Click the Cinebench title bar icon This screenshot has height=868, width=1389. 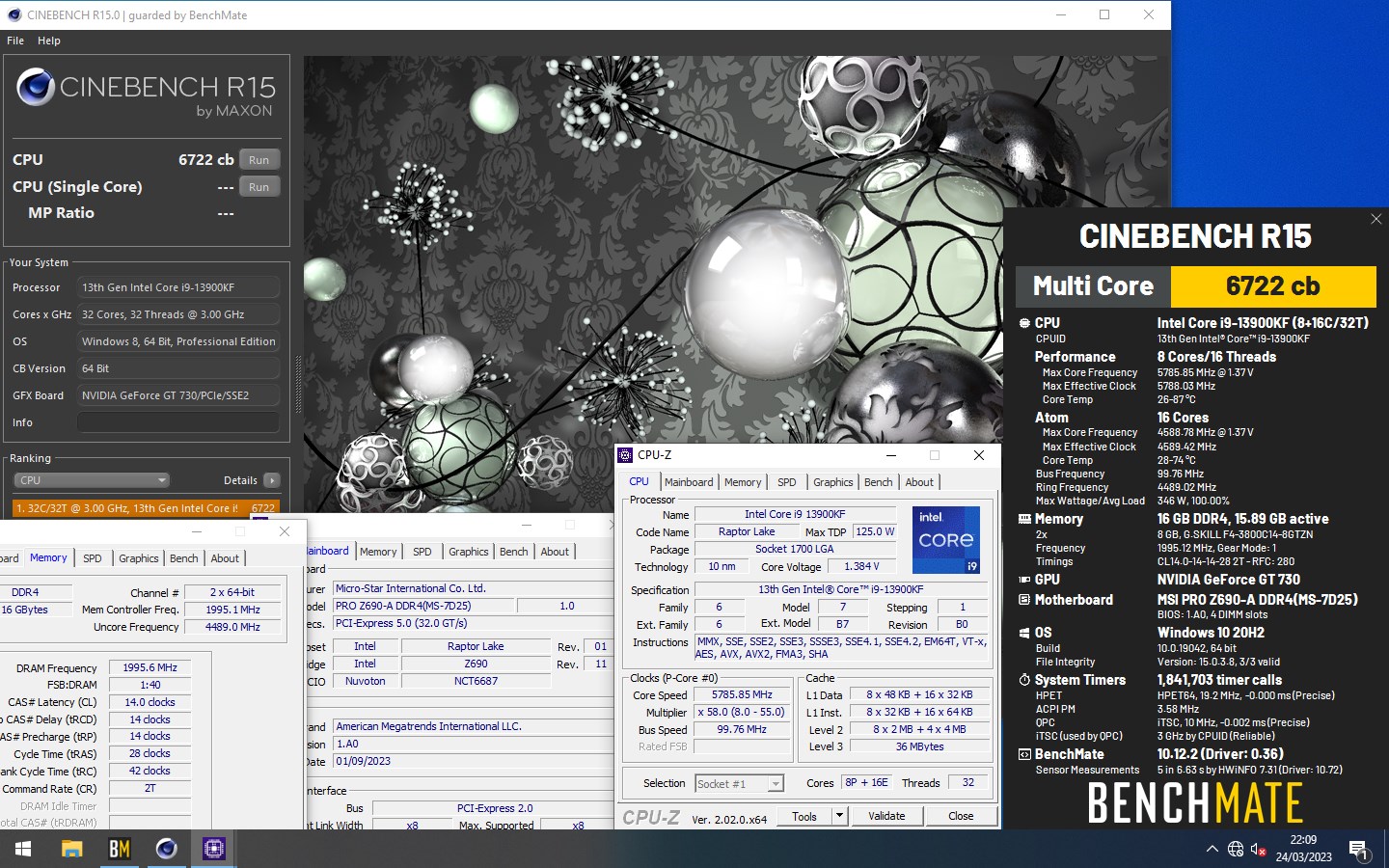click(x=14, y=14)
